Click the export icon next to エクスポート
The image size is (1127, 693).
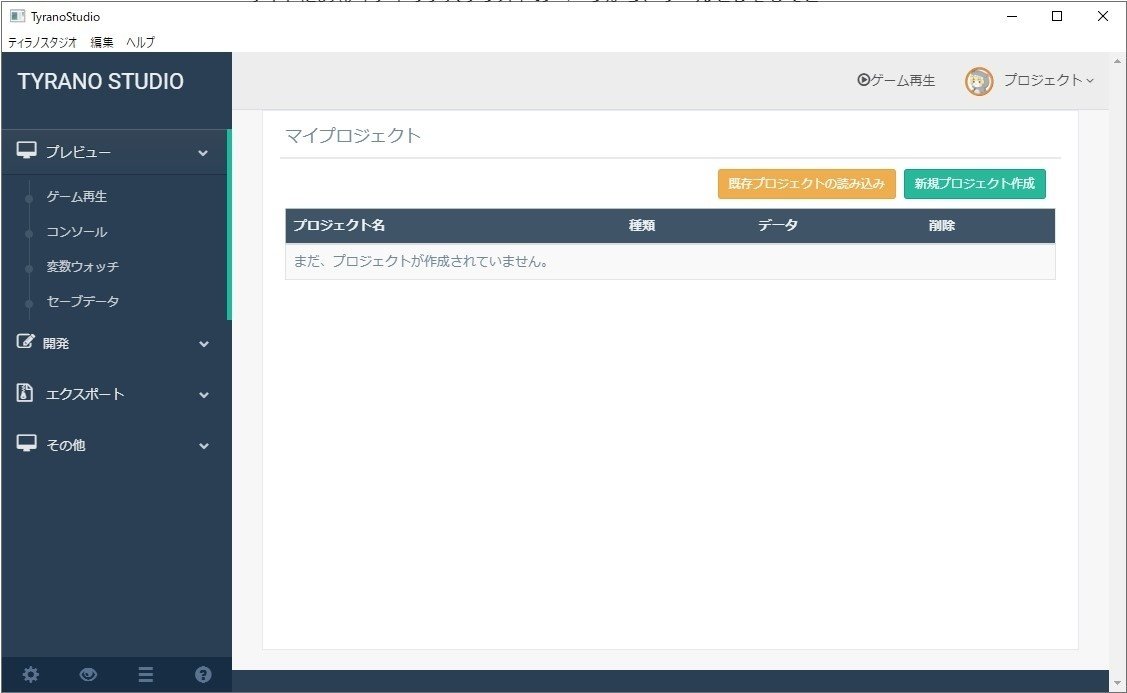pos(25,393)
